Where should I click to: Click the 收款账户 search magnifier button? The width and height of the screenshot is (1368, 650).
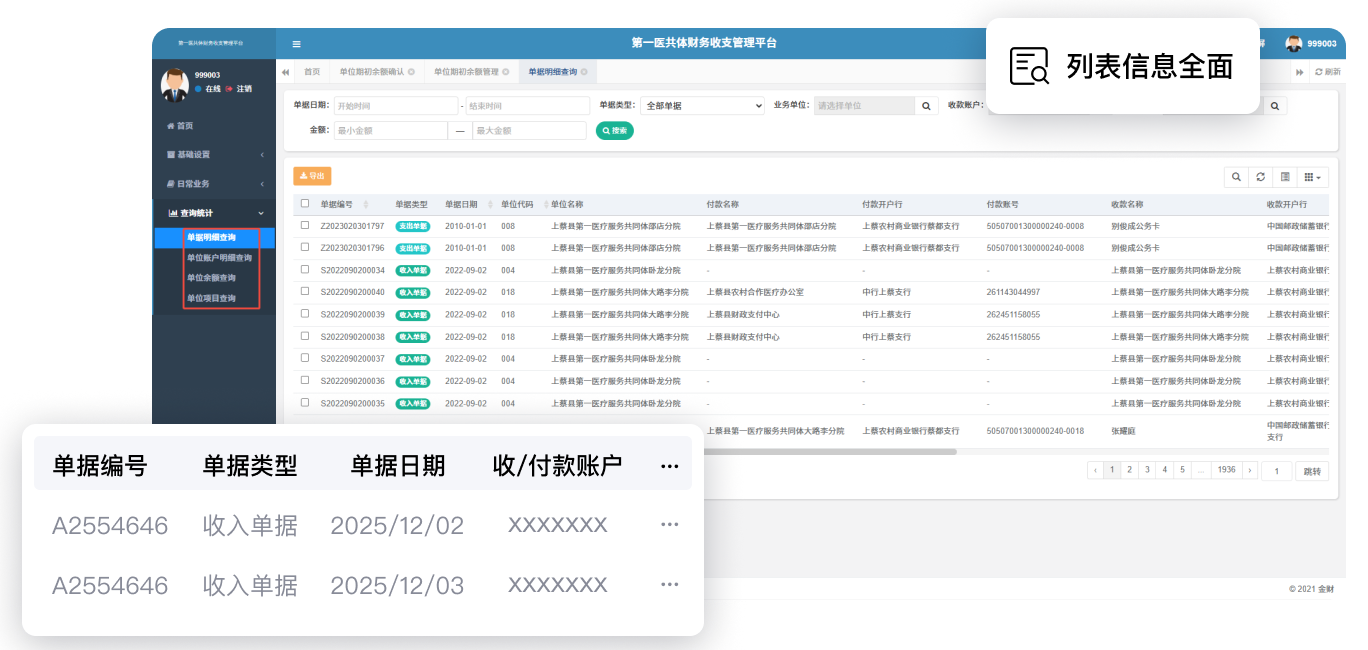pos(1275,105)
